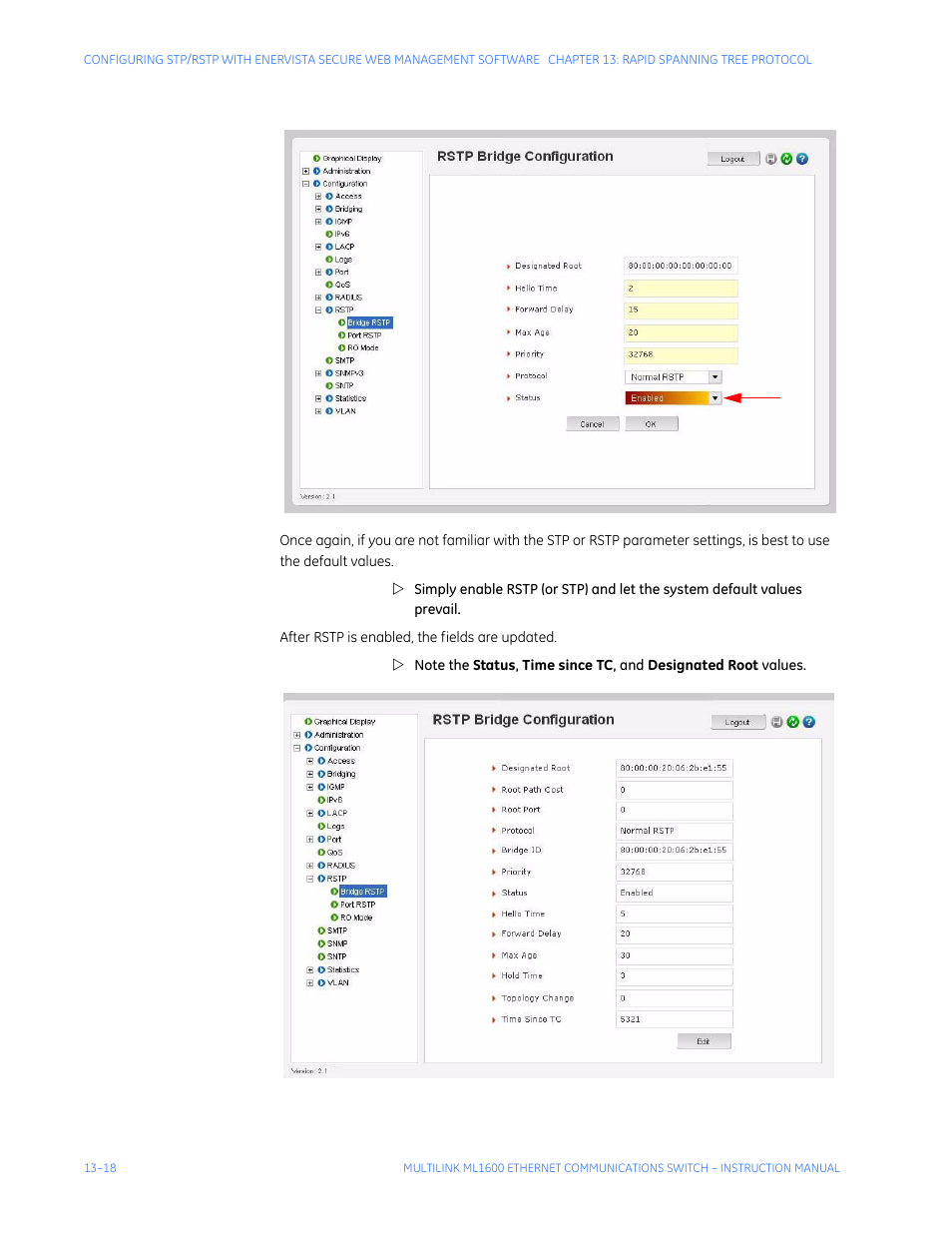Open SNMP in the lower screenshot tree
This screenshot has width=952, height=1233.
click(x=337, y=943)
